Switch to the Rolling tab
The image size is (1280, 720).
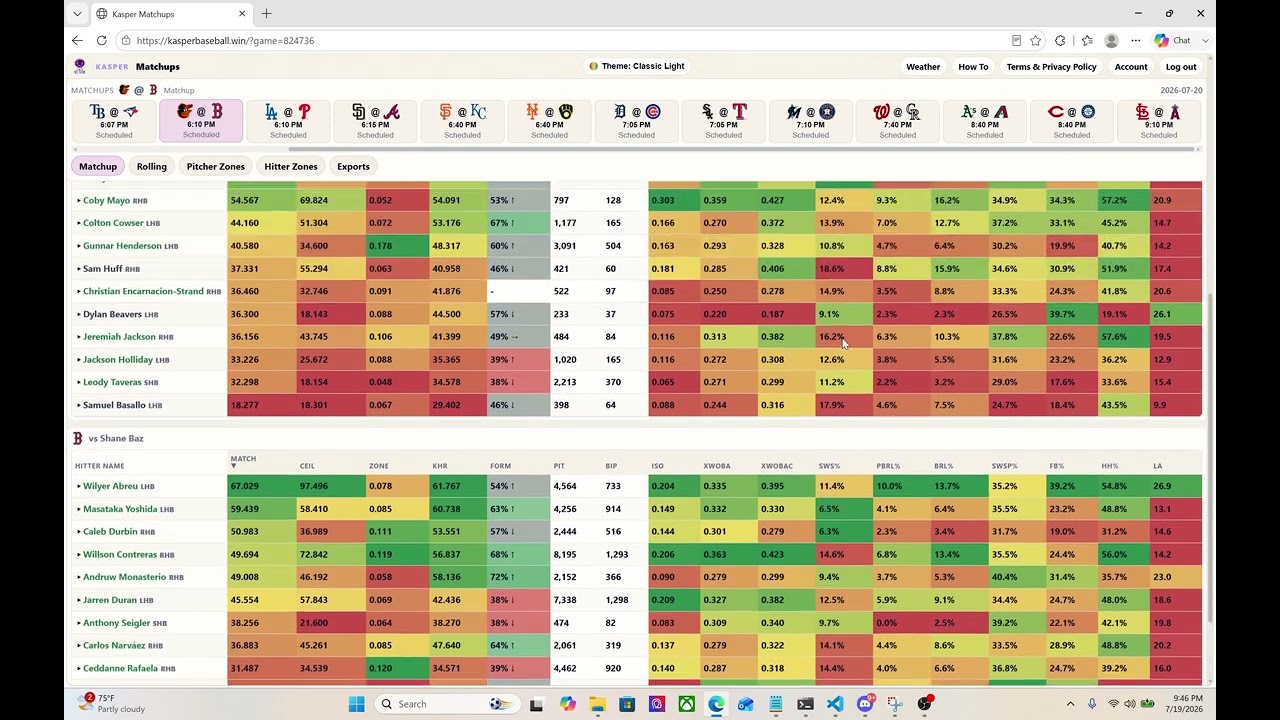click(x=152, y=167)
